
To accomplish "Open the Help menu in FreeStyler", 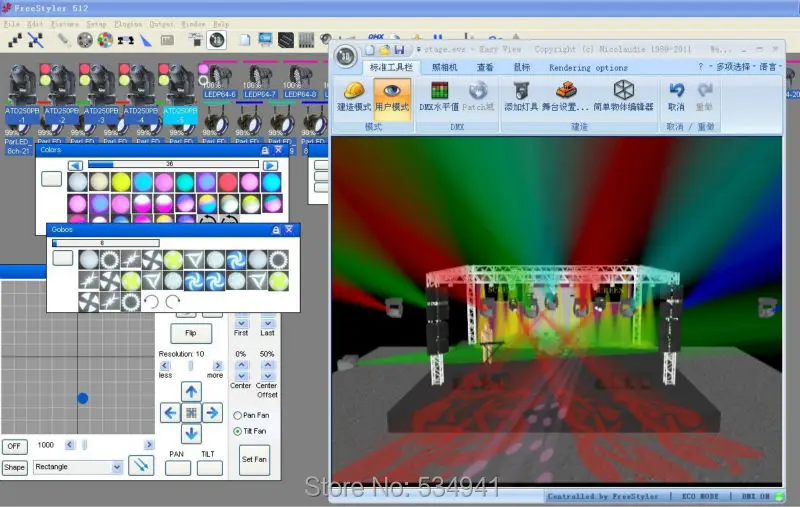I will [221, 24].
